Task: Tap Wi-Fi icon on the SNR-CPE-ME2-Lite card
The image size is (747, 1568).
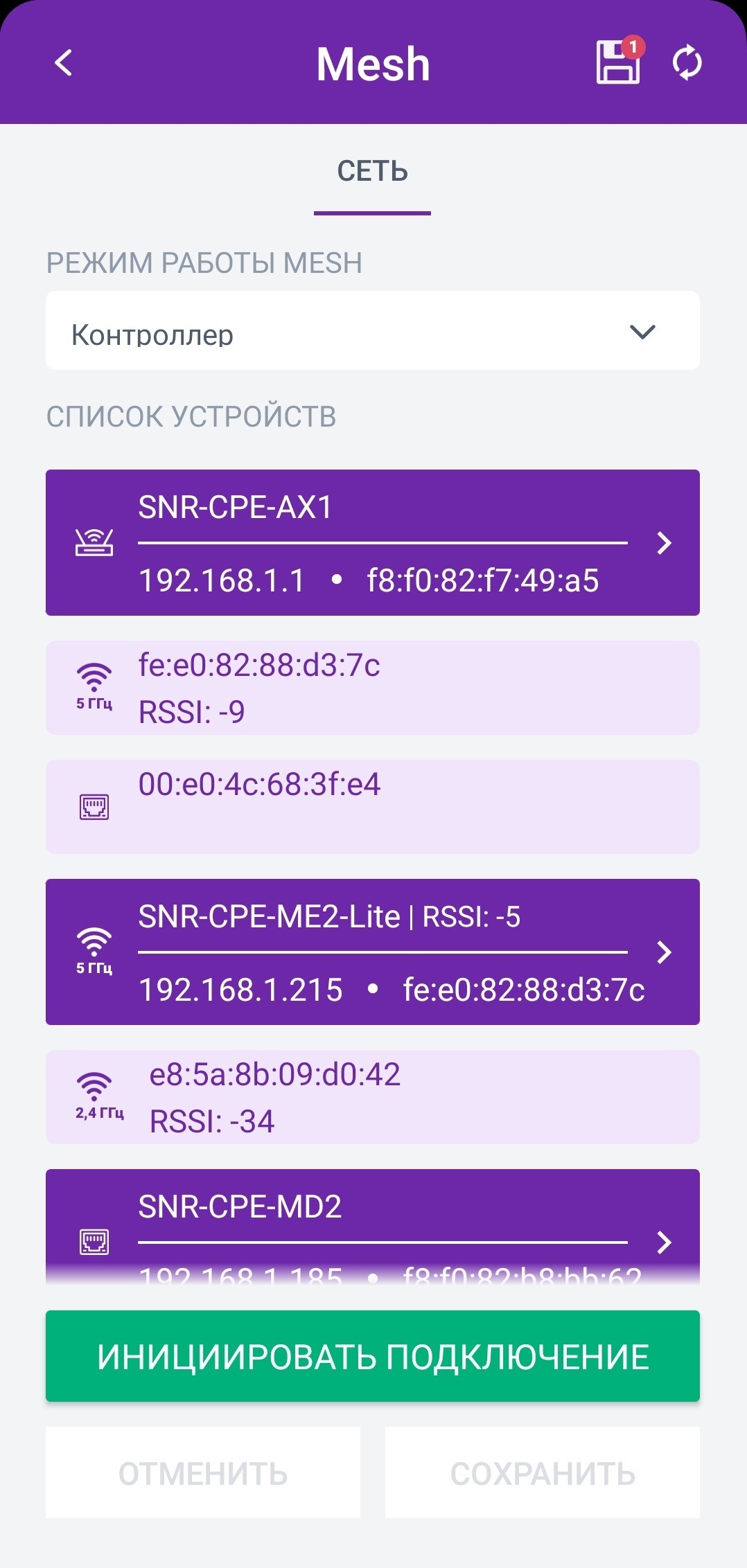Action: (x=94, y=950)
